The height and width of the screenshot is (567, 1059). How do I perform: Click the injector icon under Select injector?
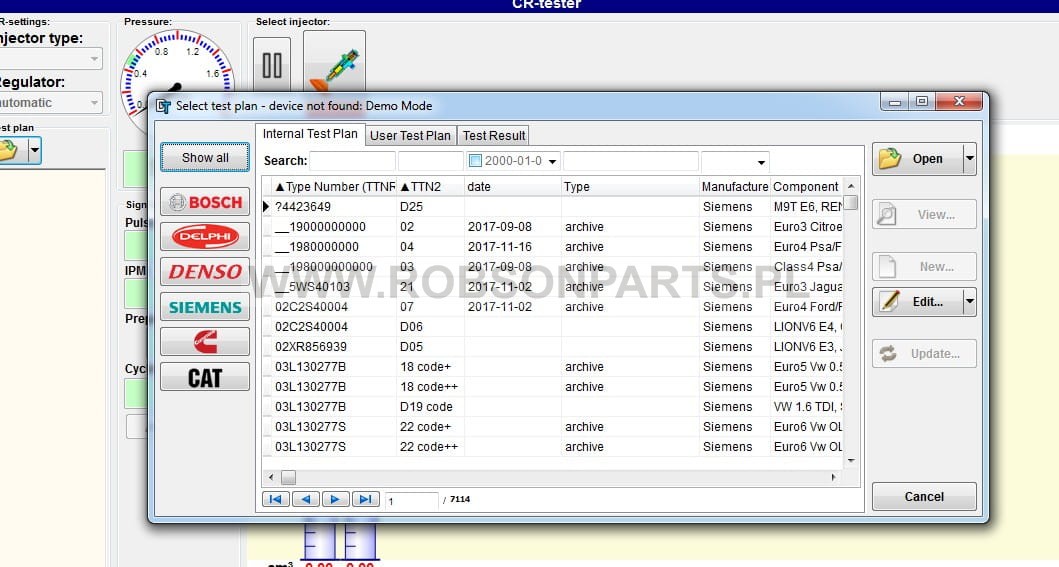(334, 65)
